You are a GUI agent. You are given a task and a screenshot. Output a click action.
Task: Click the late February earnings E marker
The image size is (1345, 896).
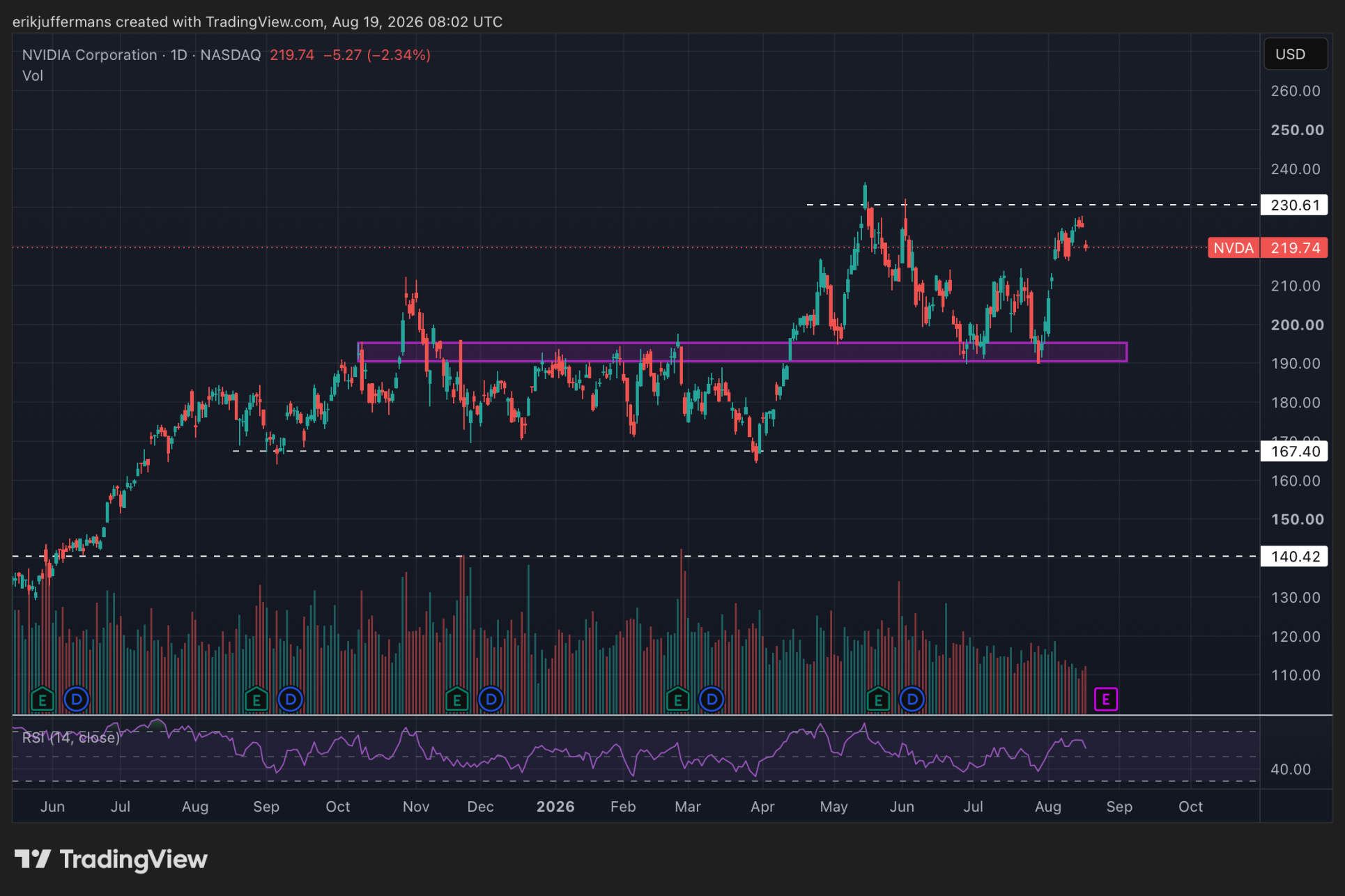pyautogui.click(x=677, y=699)
